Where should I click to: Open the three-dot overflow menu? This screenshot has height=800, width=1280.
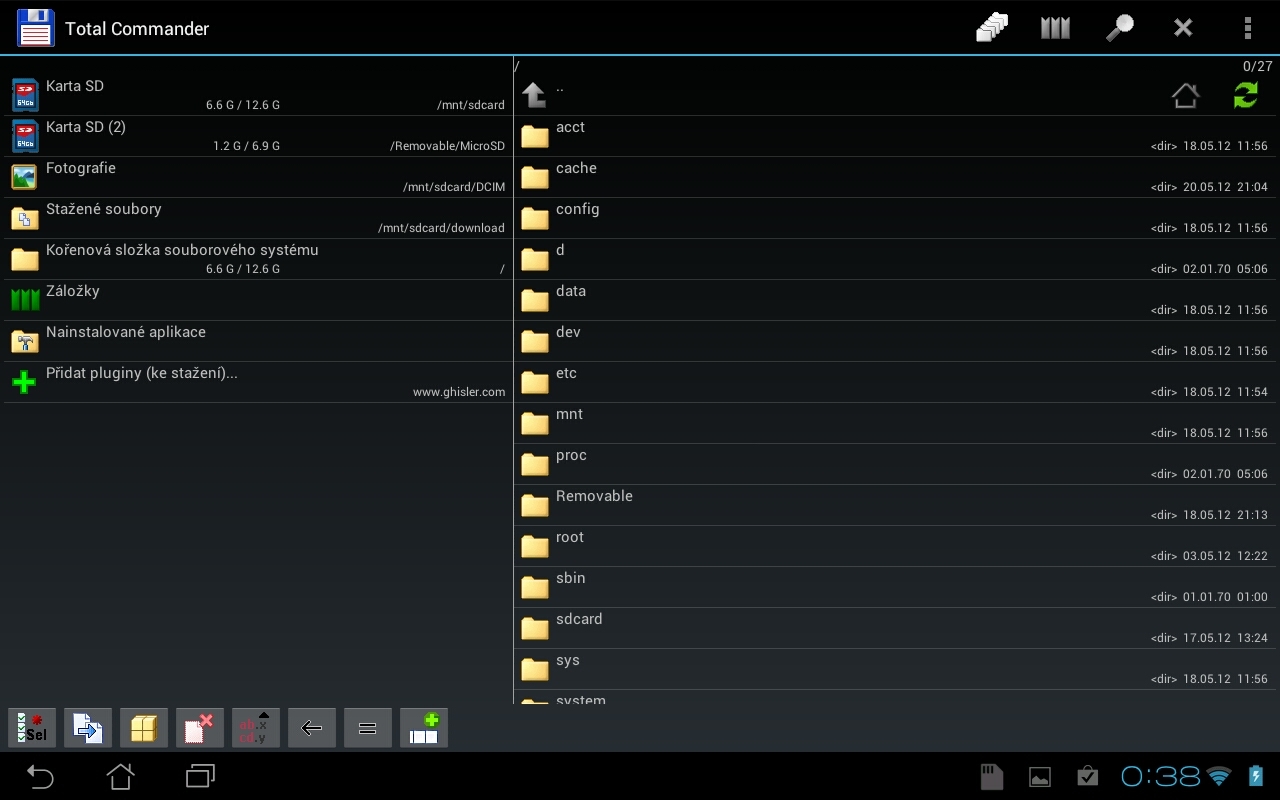point(1247,28)
